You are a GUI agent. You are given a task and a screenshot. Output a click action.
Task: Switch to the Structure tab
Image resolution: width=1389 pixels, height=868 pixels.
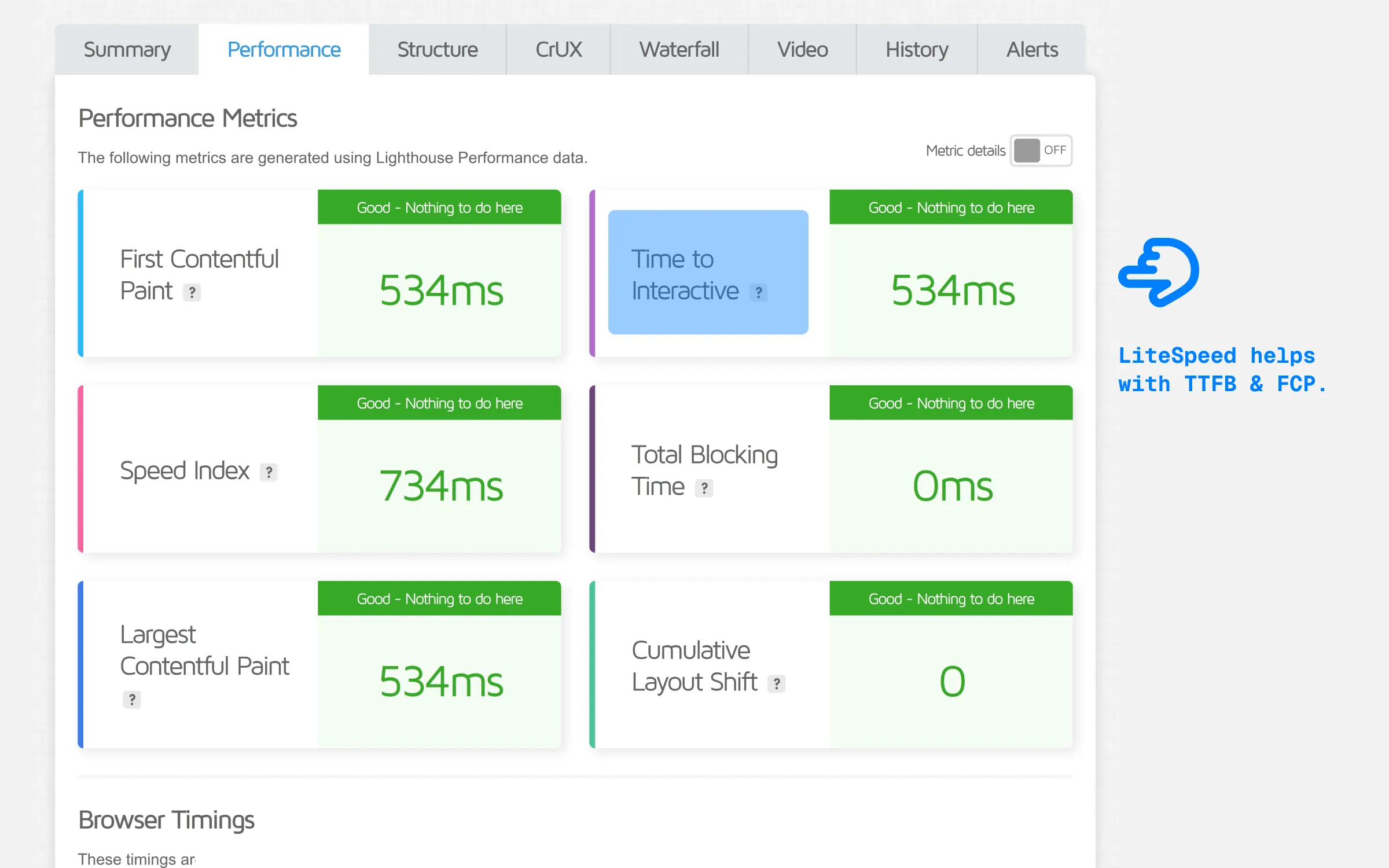[x=438, y=50]
